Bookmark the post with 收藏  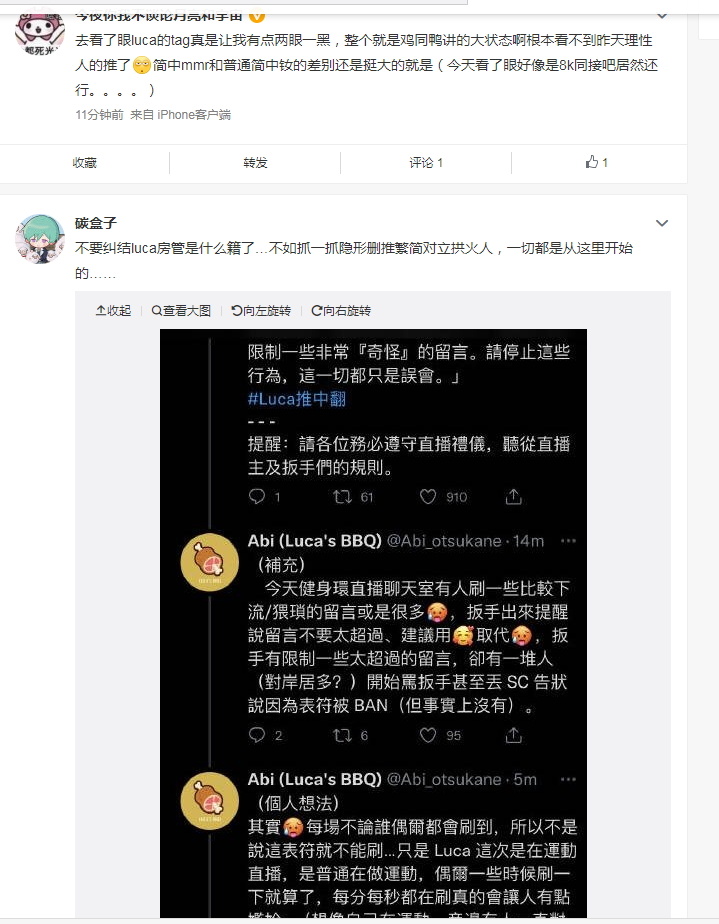(84, 163)
